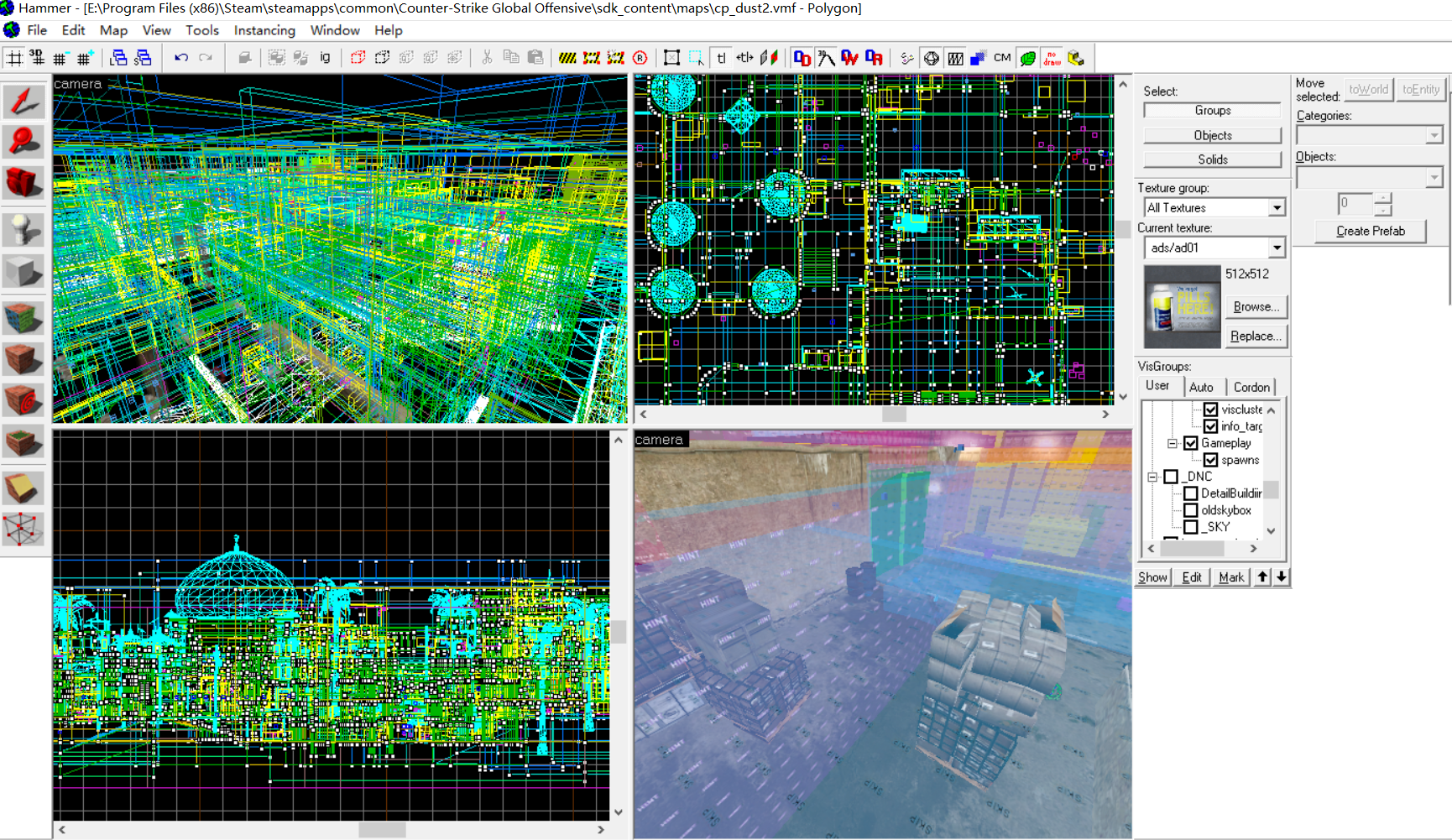Select the Apply Current Texture tool
This screenshot has height=840, width=1452.
pos(24,359)
